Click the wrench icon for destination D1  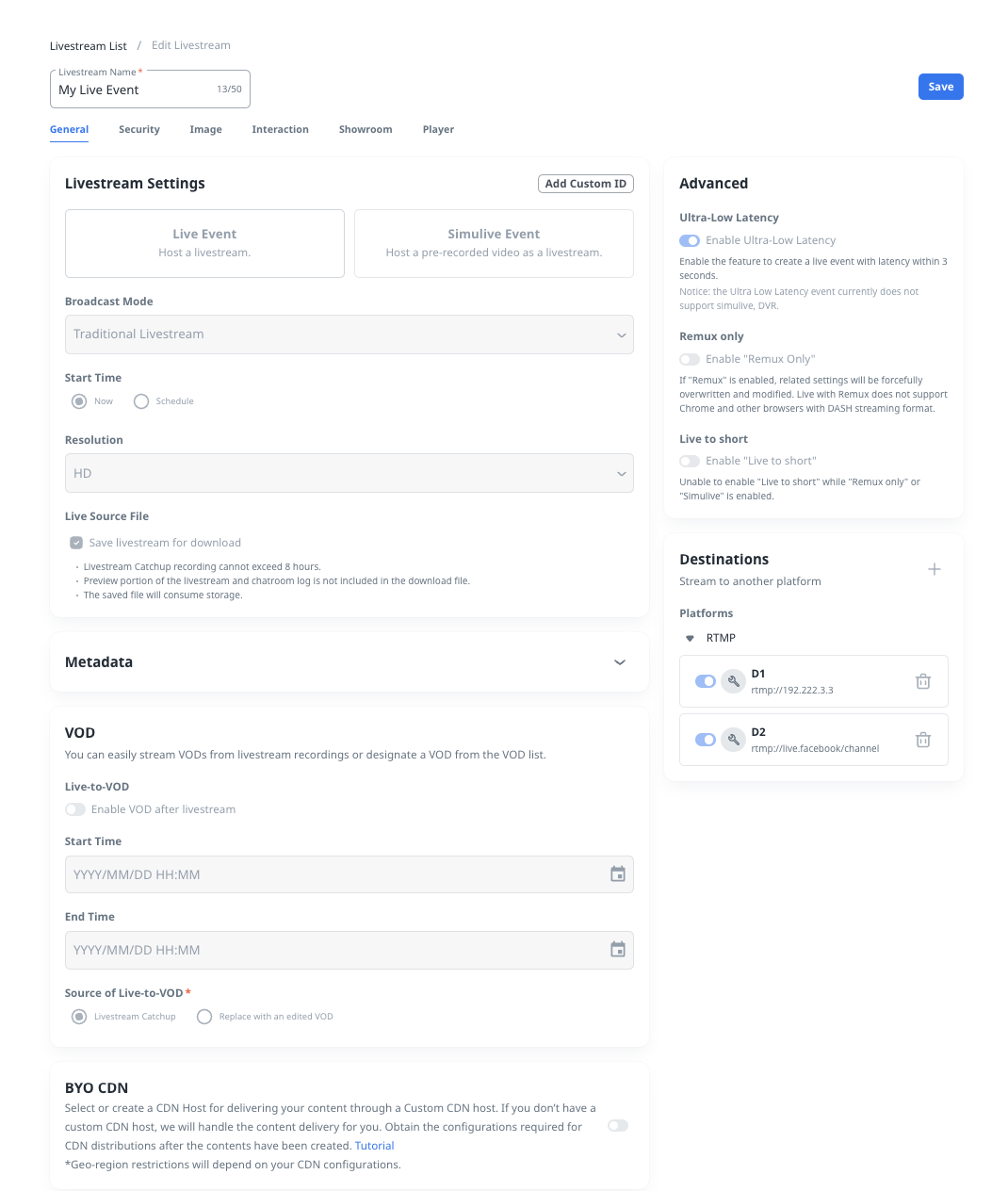tap(733, 681)
